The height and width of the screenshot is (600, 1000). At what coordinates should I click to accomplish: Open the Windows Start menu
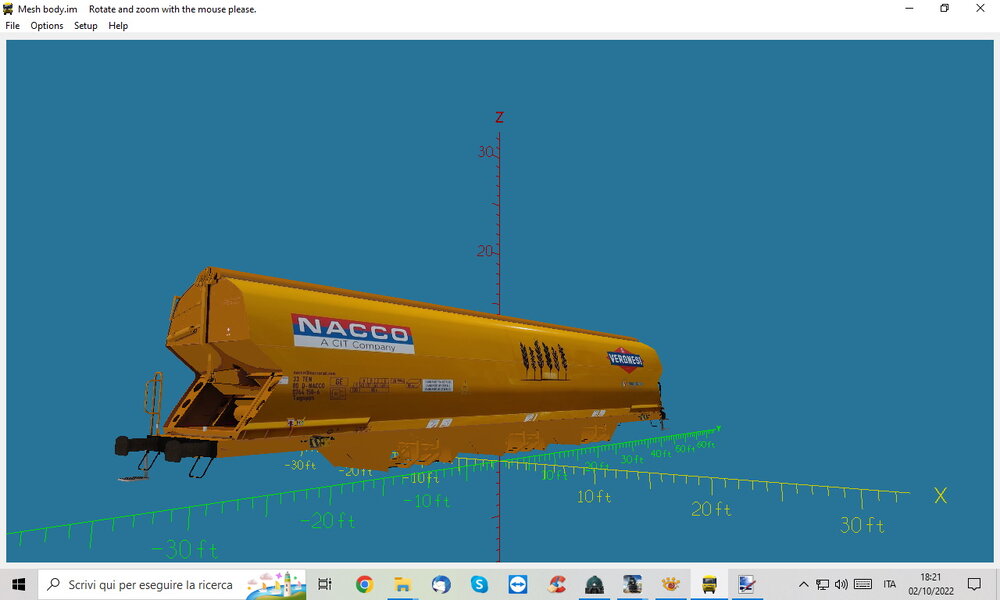[x=18, y=584]
